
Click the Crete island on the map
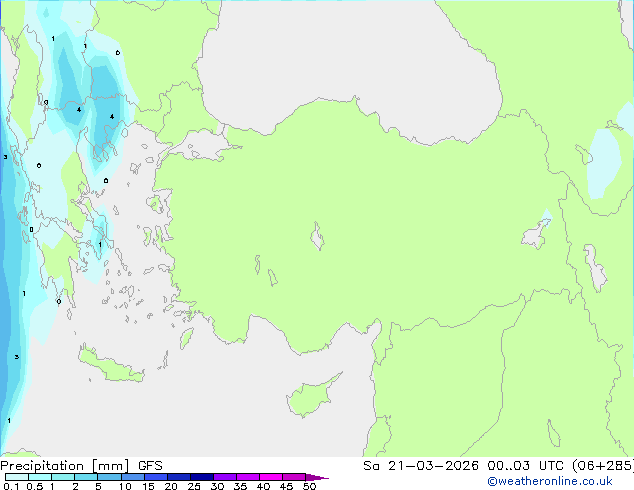coord(111,365)
